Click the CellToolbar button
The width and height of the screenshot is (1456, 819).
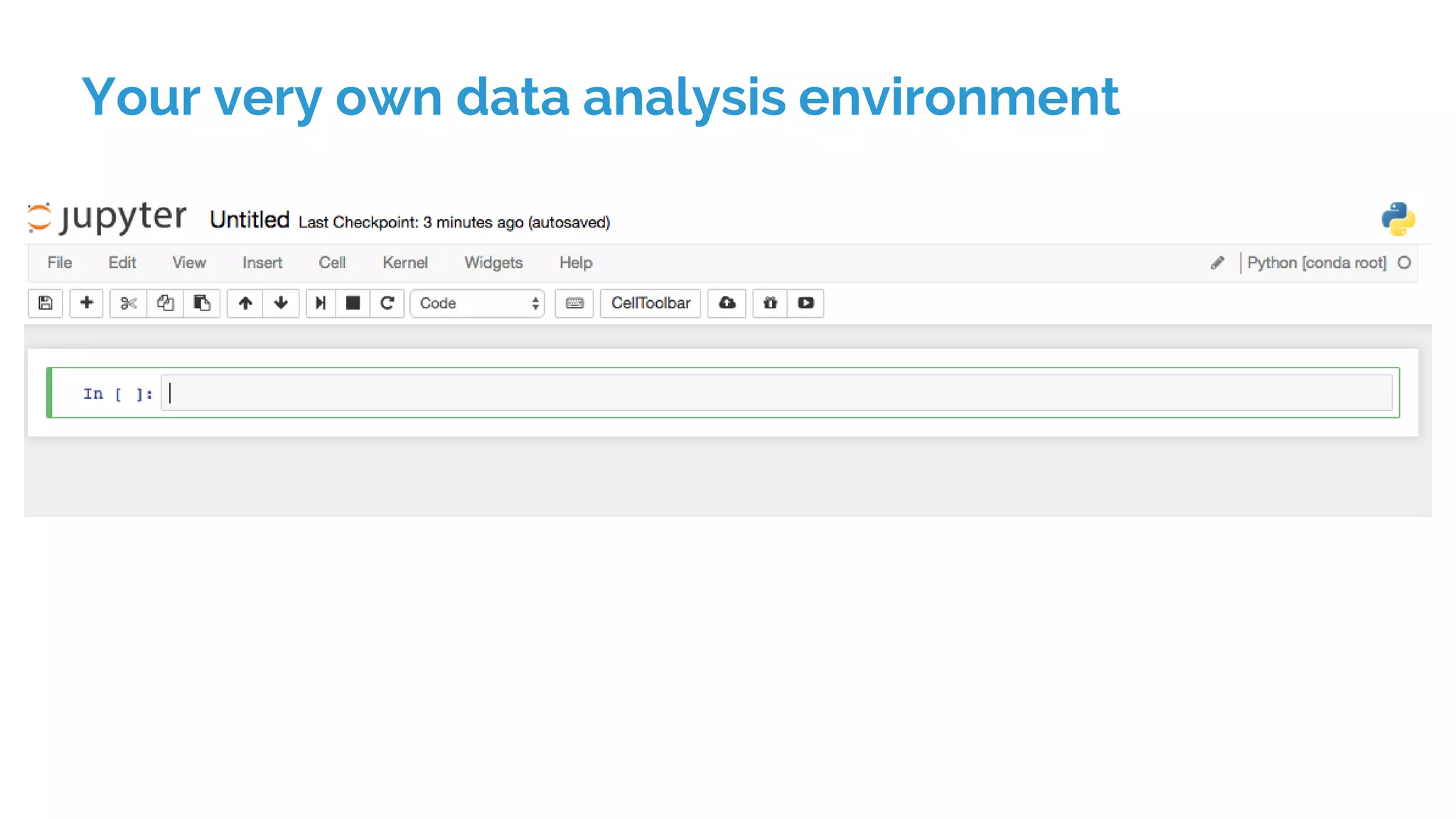[x=651, y=304]
